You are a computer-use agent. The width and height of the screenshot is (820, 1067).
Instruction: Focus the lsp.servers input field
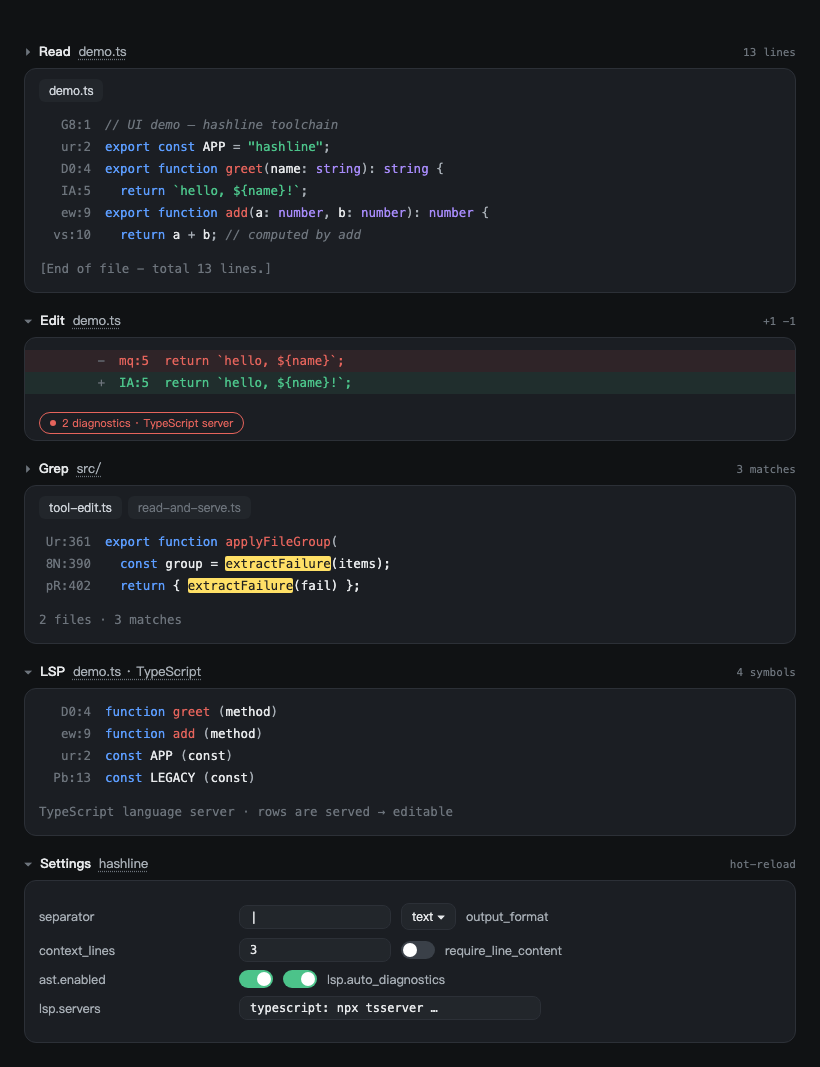[390, 1008]
